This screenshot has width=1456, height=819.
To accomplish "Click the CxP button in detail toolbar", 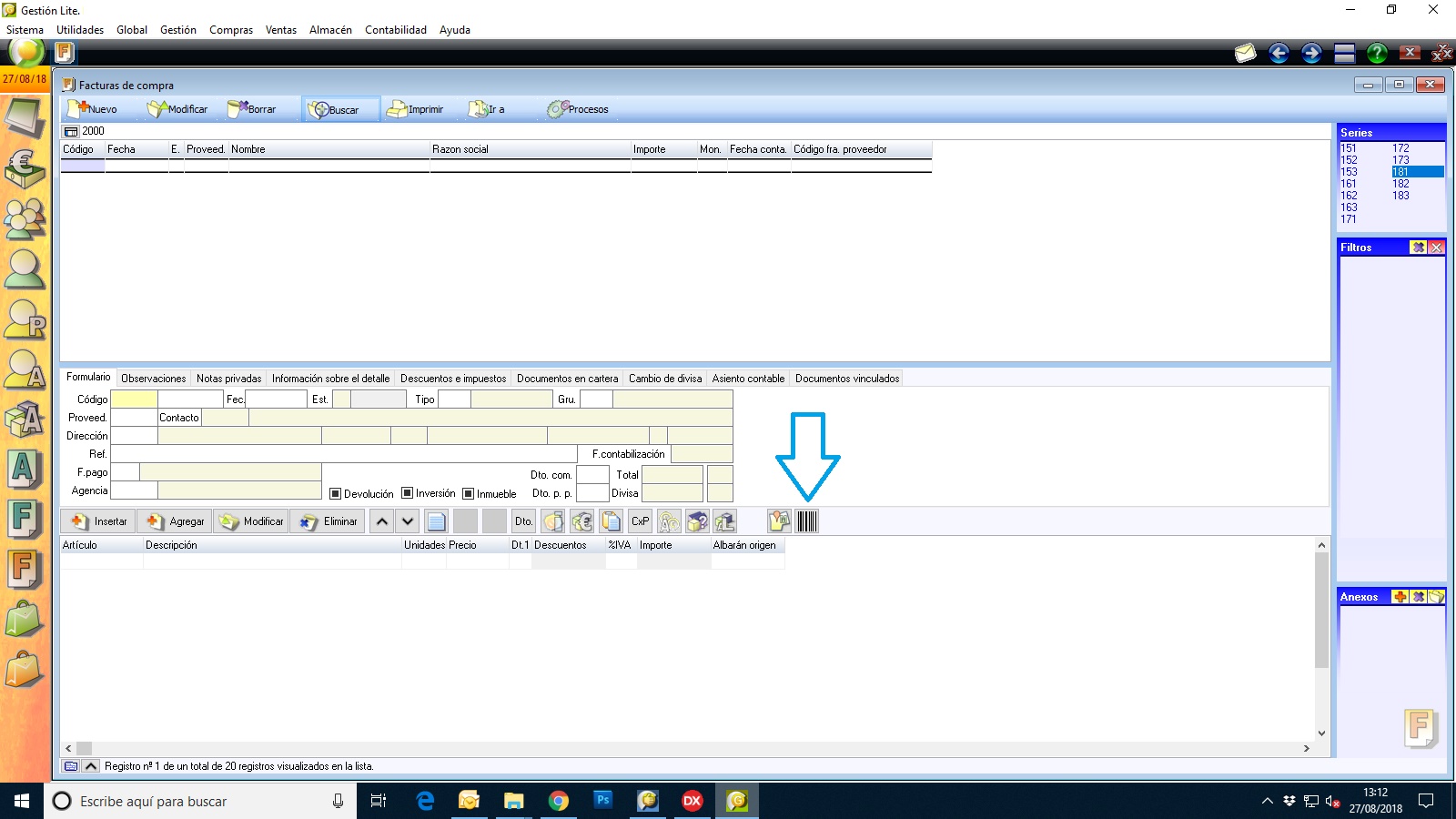I will pos(641,521).
